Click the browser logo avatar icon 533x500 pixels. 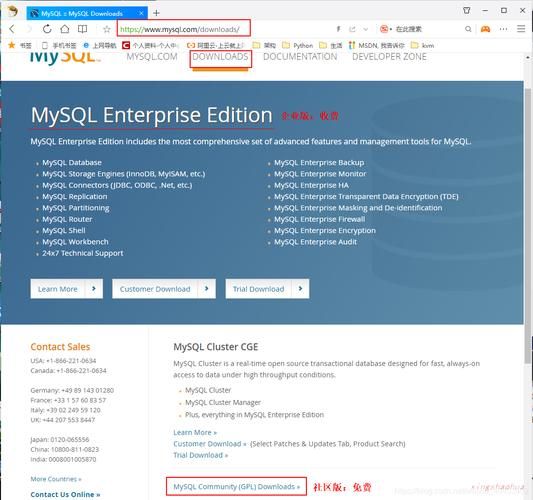13,11
